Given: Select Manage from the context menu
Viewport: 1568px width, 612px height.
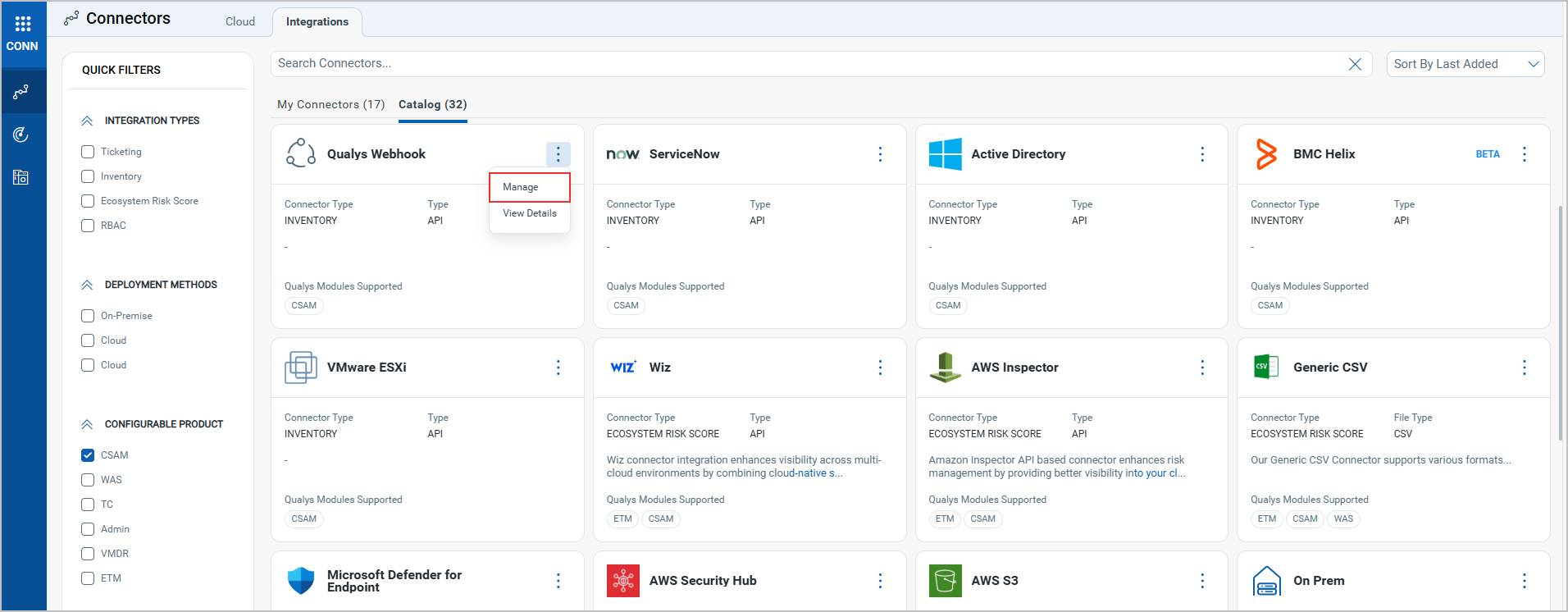Looking at the screenshot, I should [521, 187].
